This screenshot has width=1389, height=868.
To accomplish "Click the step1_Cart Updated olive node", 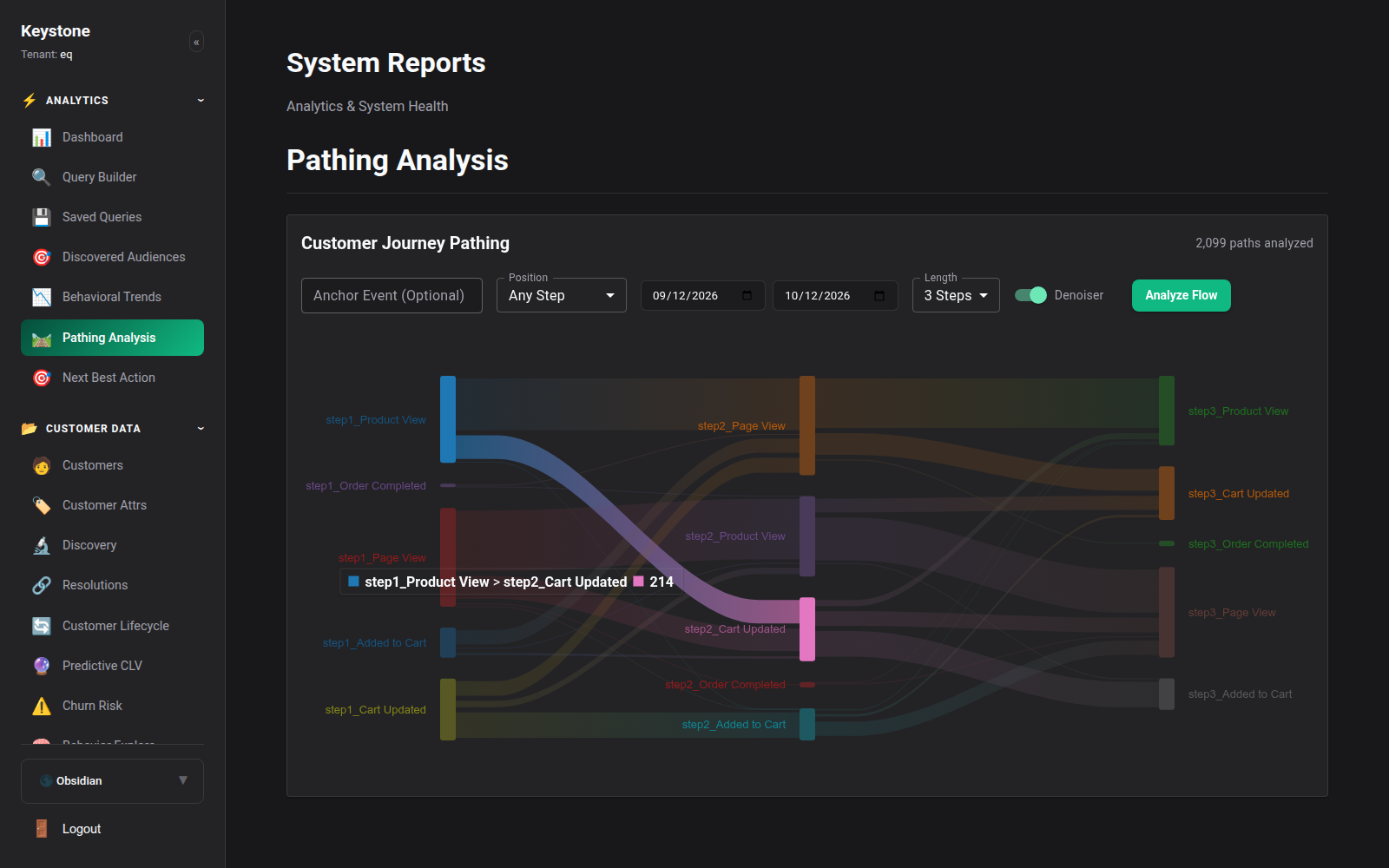I will tap(448, 709).
